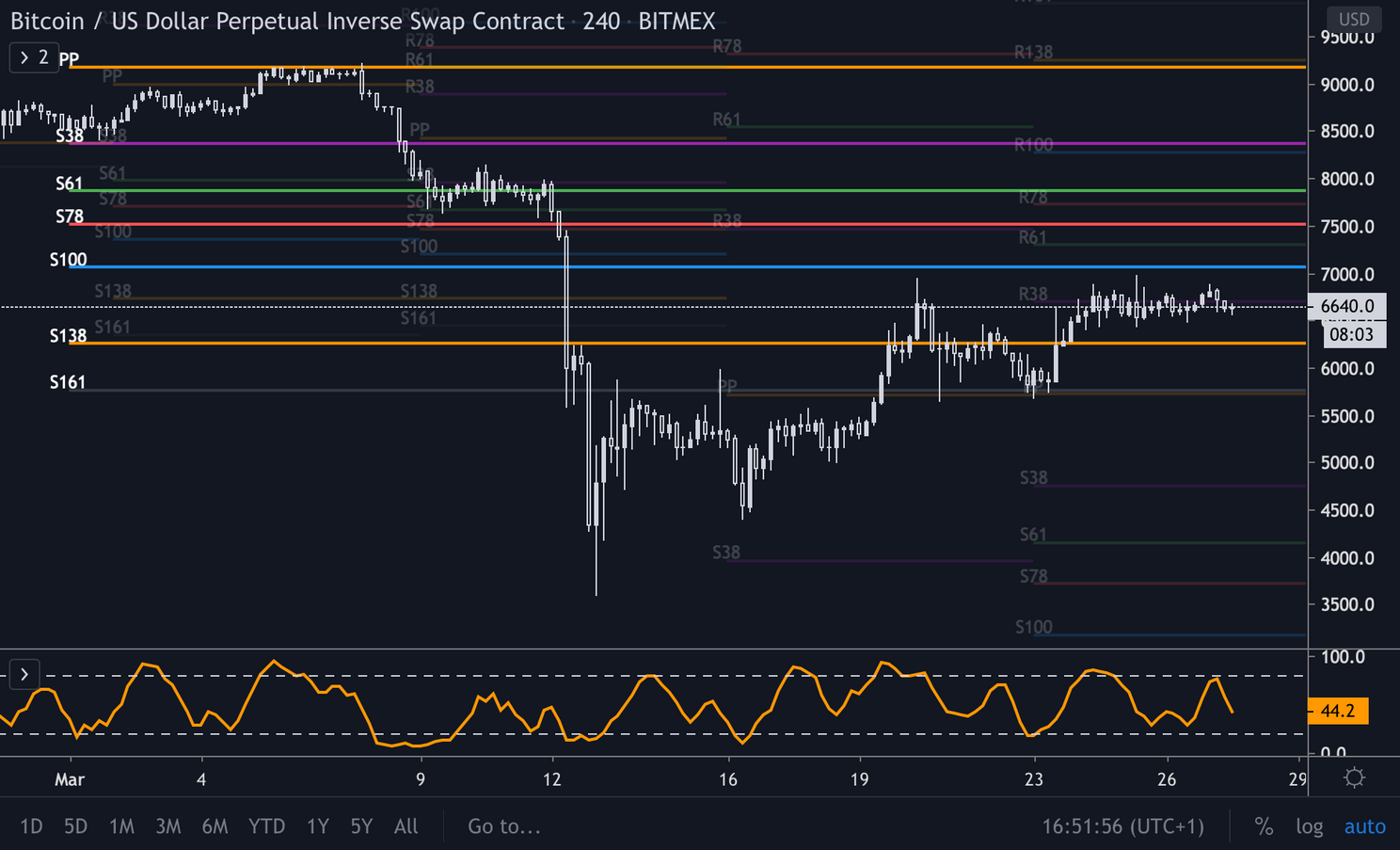Select the 5D timeframe

pyautogui.click(x=75, y=826)
